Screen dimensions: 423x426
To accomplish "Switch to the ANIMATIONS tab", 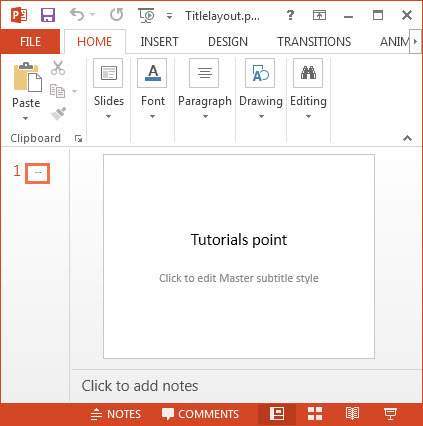I will click(x=394, y=42).
